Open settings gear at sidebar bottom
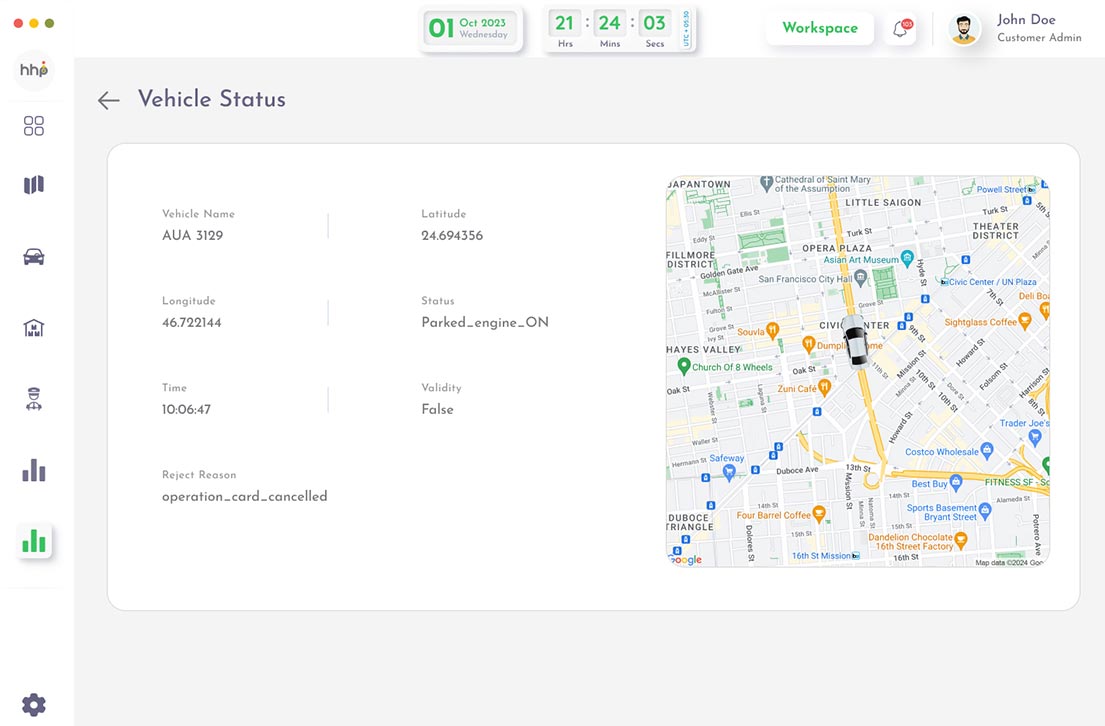1105x726 pixels. pos(34,704)
